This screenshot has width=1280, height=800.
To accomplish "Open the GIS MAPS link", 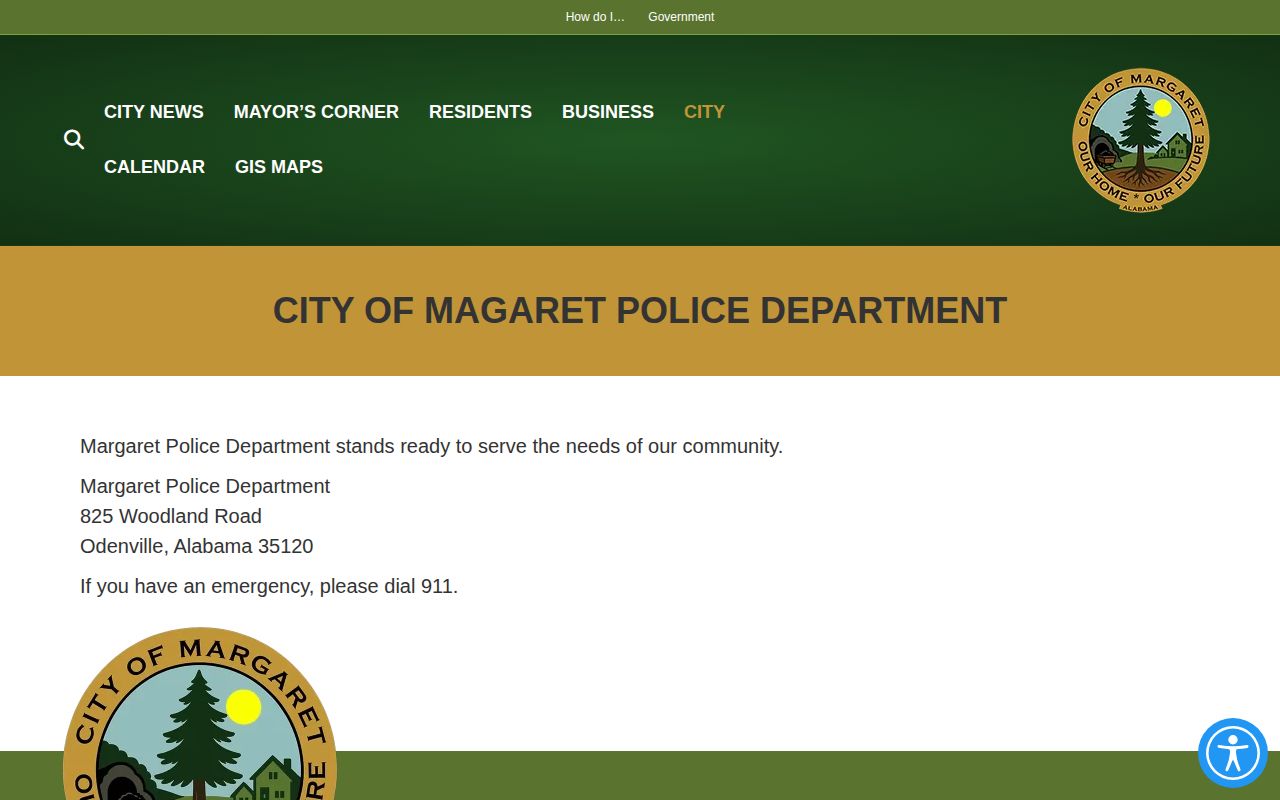I will (279, 167).
